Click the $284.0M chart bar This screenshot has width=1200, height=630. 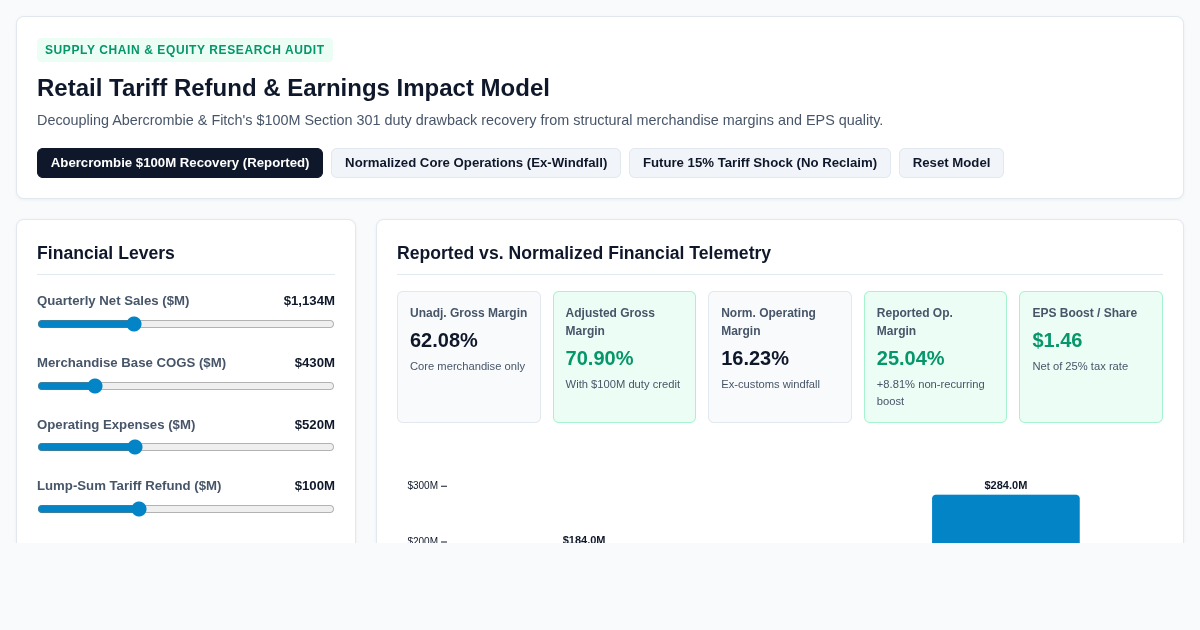1006,519
